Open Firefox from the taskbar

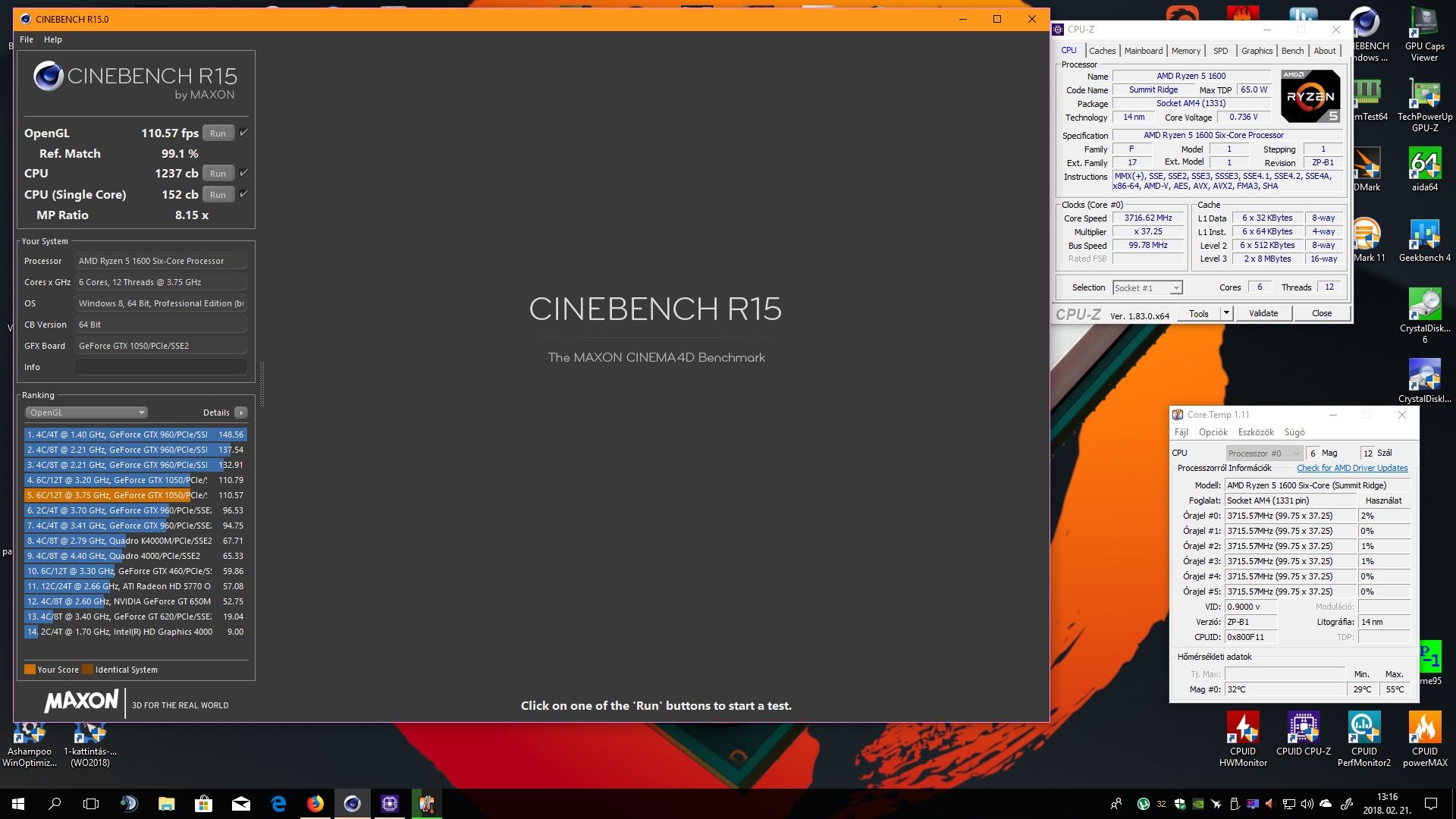point(315,804)
